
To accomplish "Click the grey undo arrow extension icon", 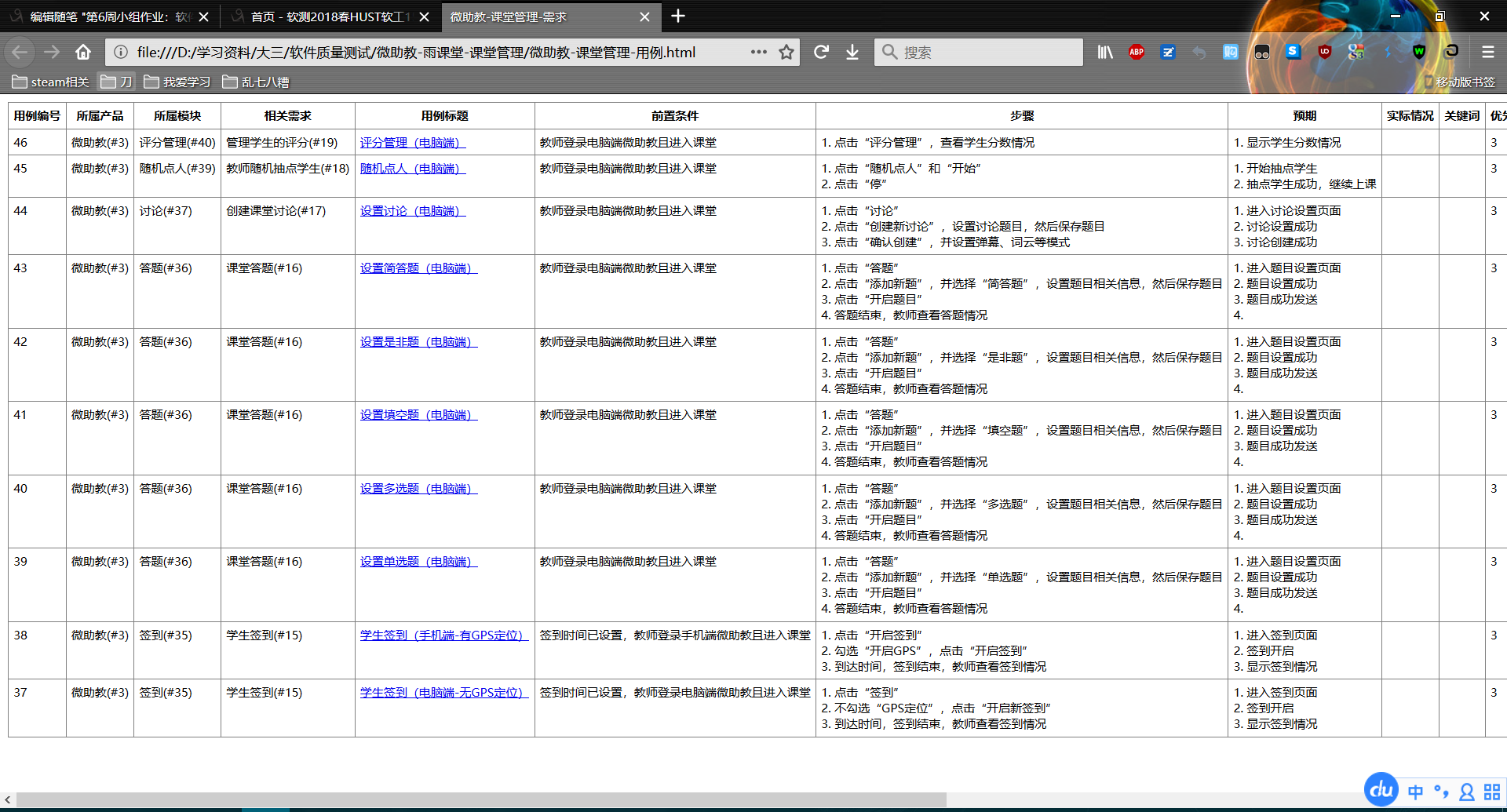I will (1199, 52).
